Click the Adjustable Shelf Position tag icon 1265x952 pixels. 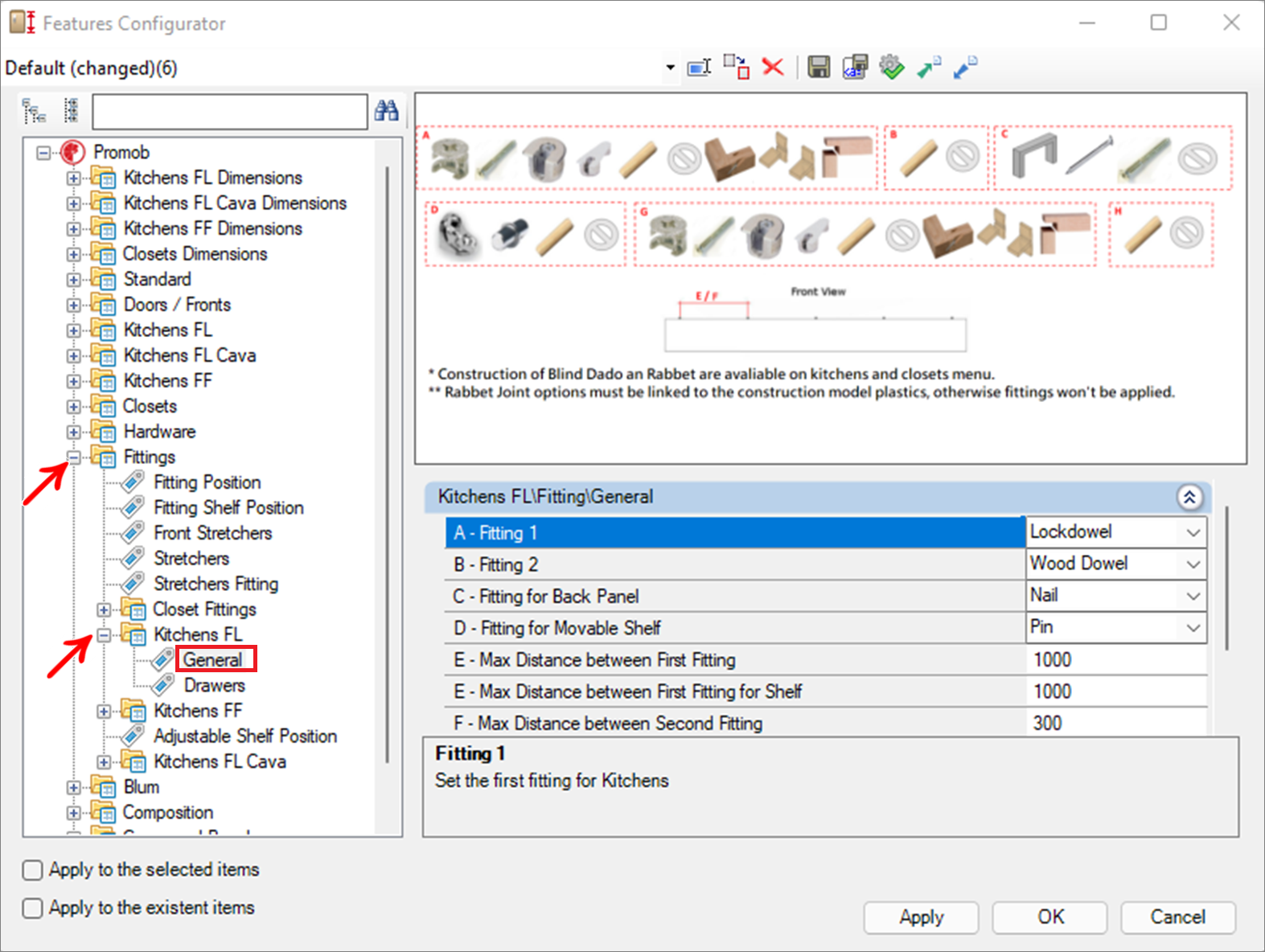pos(133,736)
